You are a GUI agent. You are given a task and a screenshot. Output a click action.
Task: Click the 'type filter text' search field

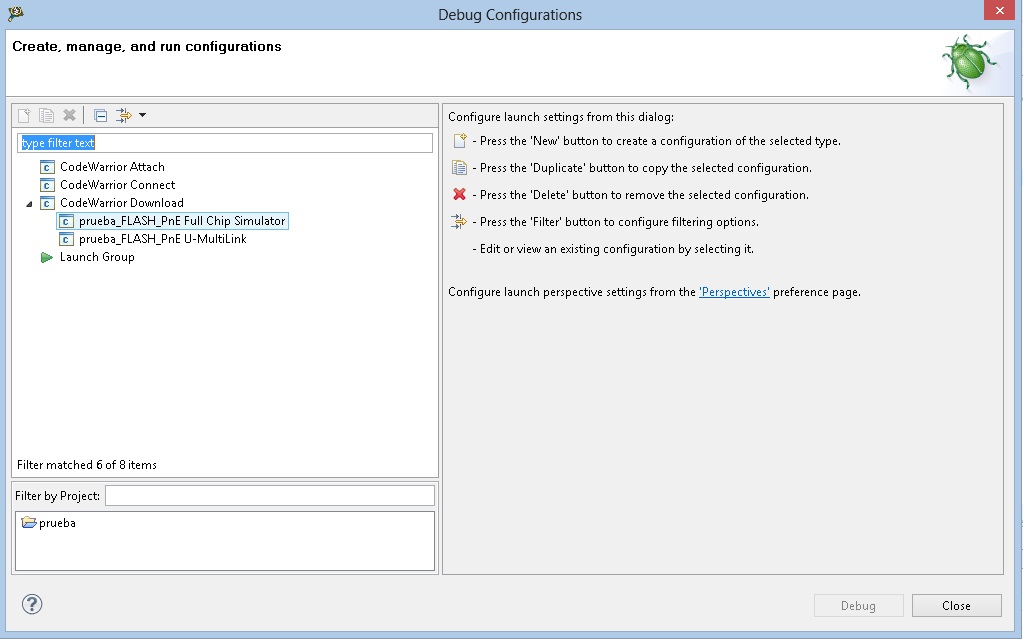pos(225,143)
